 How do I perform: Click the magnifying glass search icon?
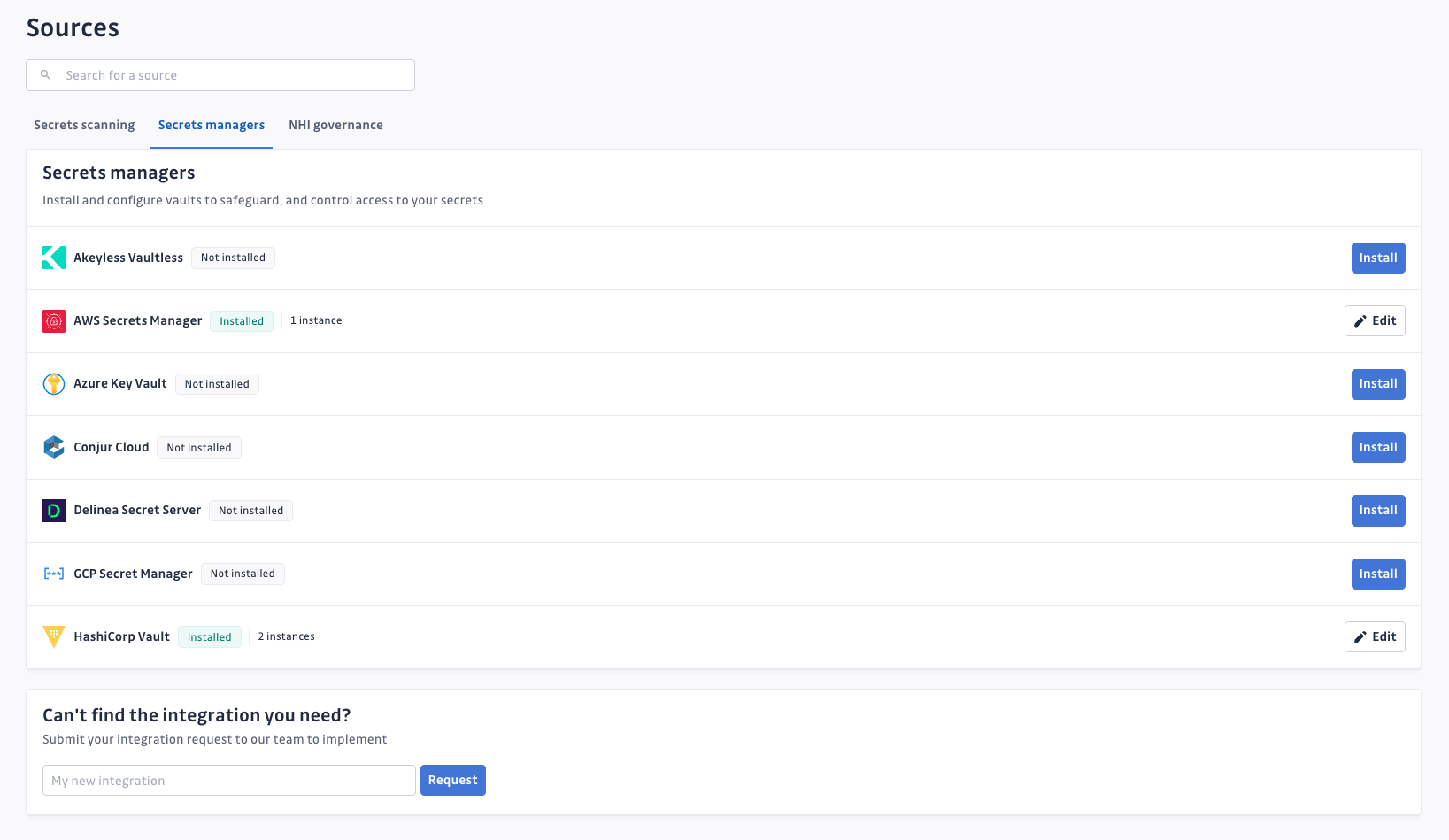(x=46, y=75)
